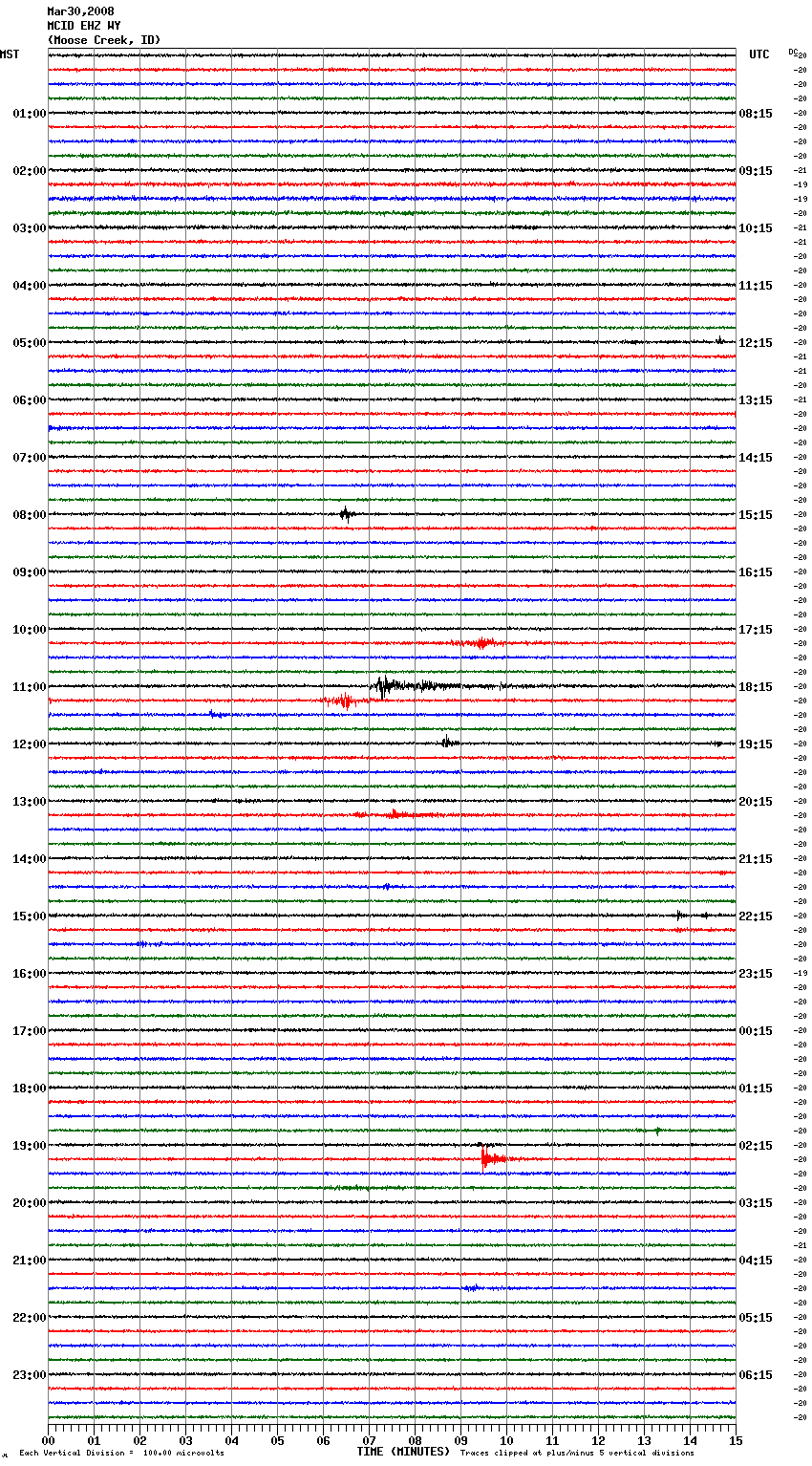Click the 13:15 UTC label
812x1466 pixels.
pyautogui.click(x=756, y=400)
